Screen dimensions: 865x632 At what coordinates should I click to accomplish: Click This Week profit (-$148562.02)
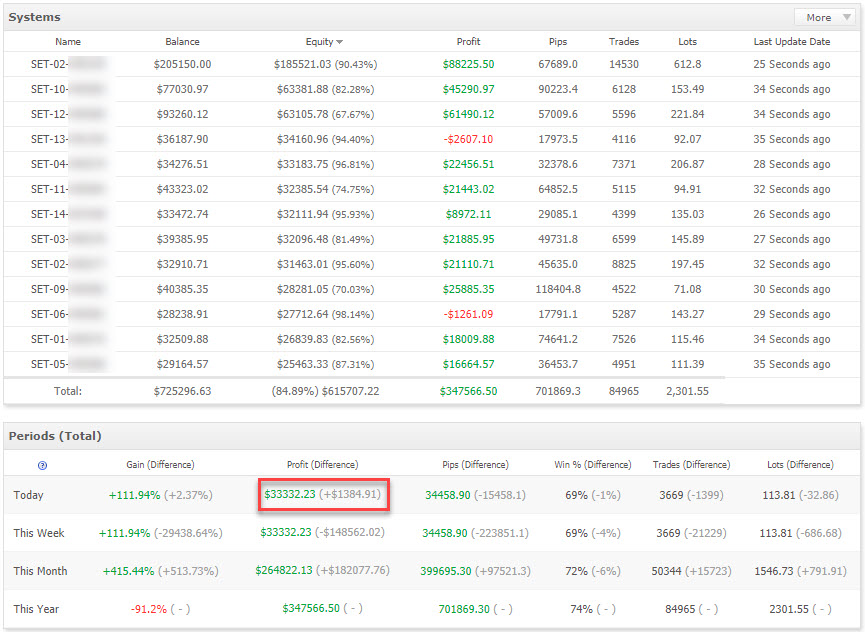point(350,532)
